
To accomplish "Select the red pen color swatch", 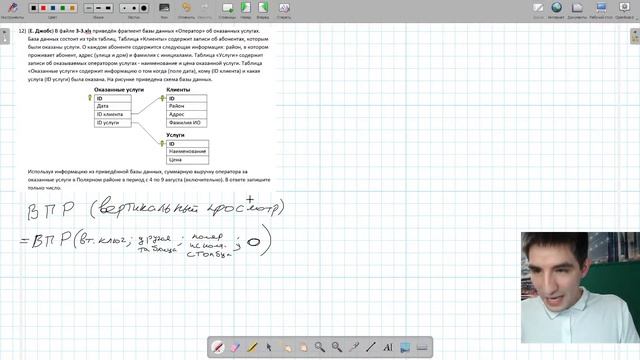I will pyautogui.click(x=43, y=8).
